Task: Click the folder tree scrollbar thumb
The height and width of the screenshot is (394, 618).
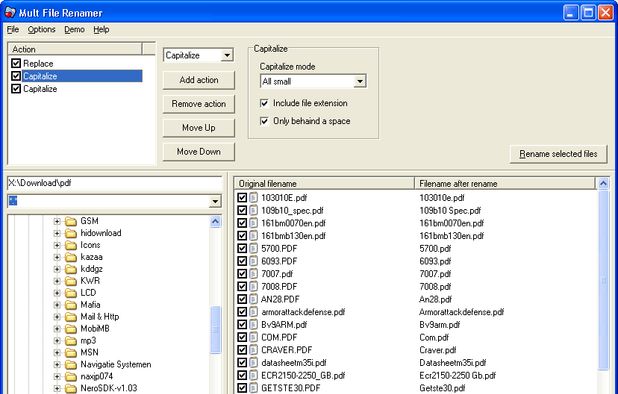Action: click(215, 330)
